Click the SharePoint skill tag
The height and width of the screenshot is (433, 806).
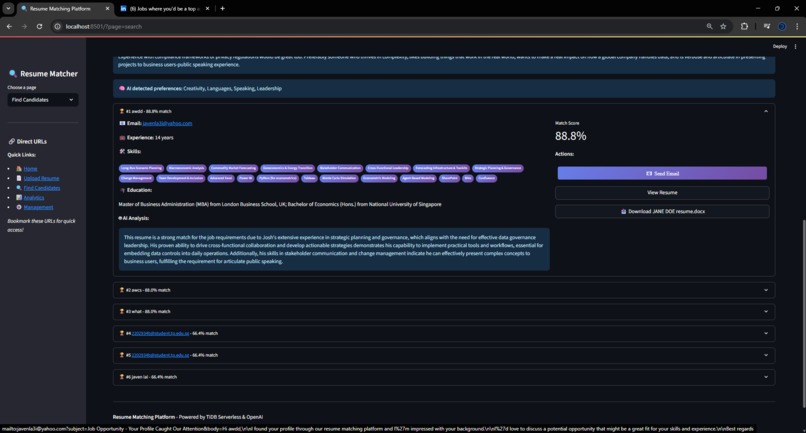[x=449, y=178]
